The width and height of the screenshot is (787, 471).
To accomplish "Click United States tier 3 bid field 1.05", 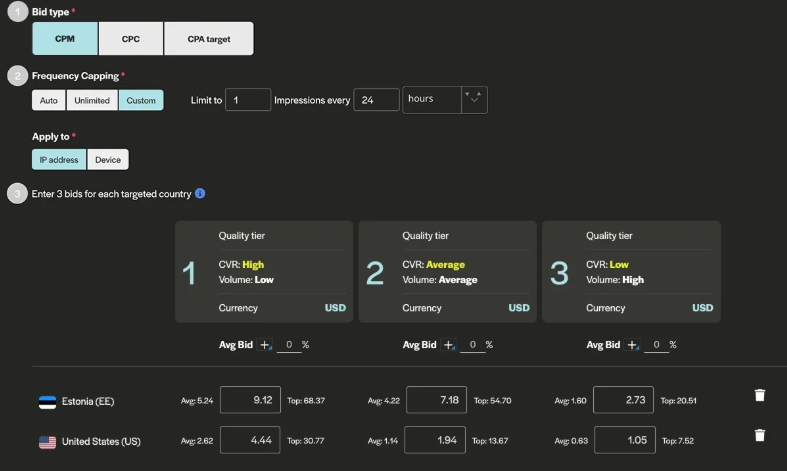I will [x=624, y=440].
